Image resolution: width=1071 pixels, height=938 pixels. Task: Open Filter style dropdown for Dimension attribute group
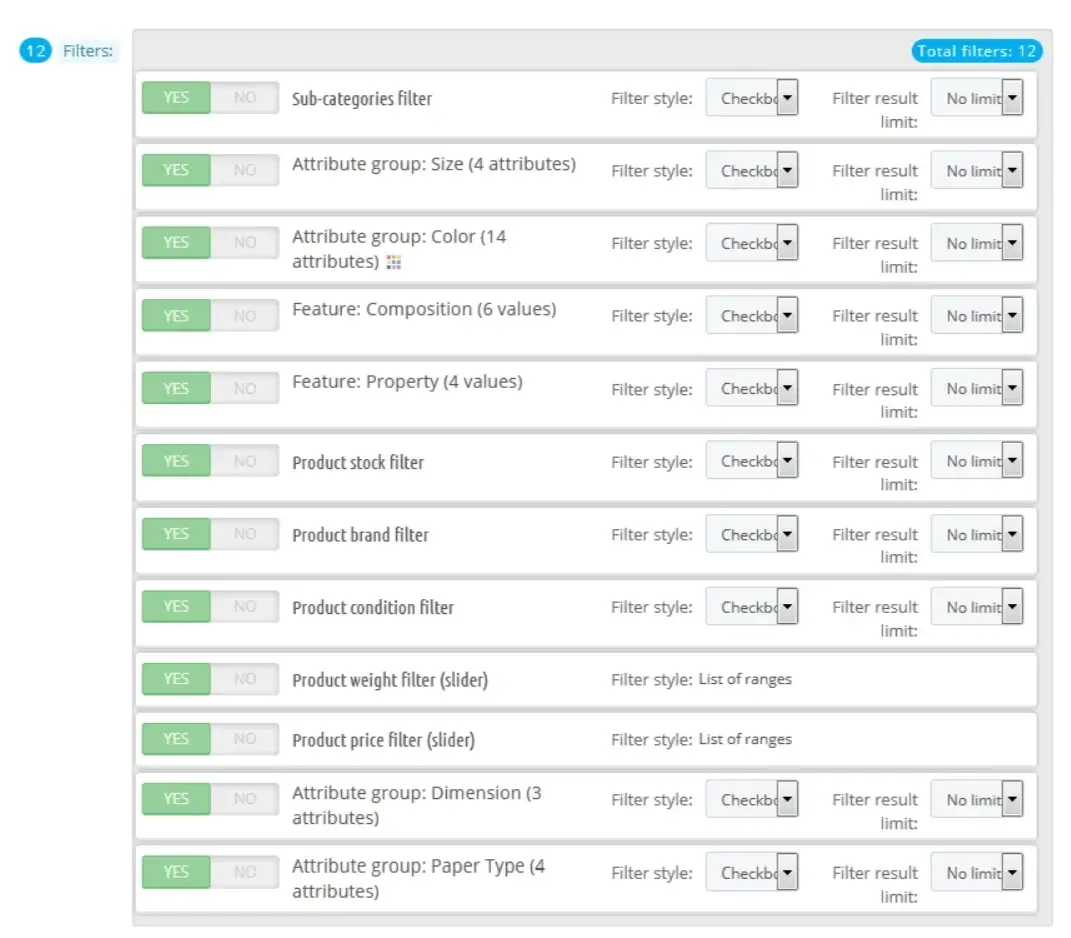(752, 798)
